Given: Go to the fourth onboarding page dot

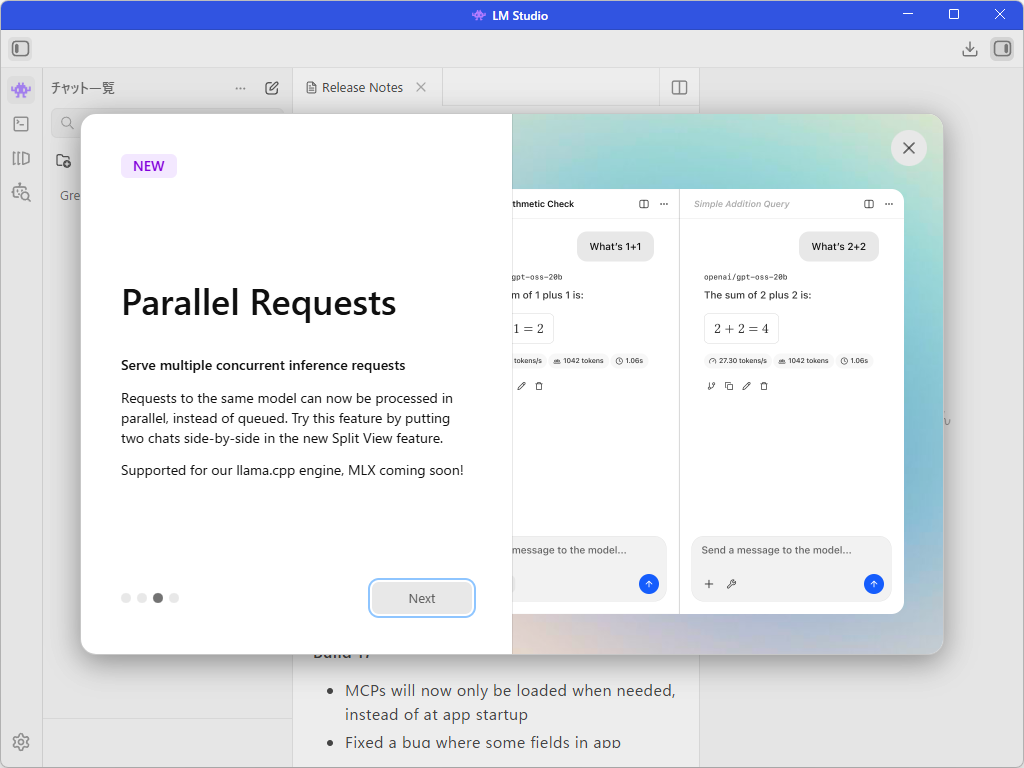Looking at the screenshot, I should point(174,598).
